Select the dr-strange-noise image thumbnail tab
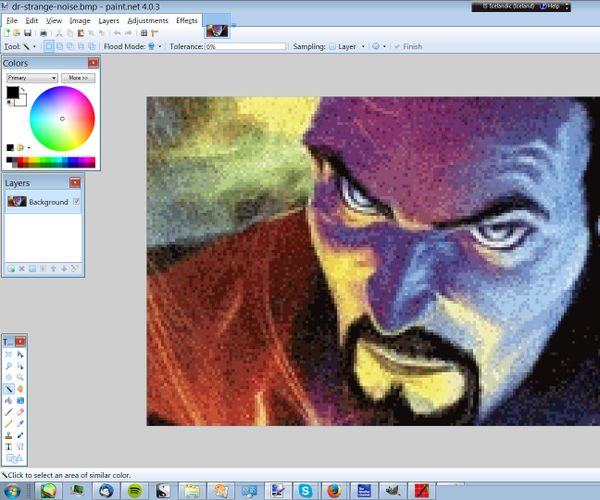 pos(217,31)
